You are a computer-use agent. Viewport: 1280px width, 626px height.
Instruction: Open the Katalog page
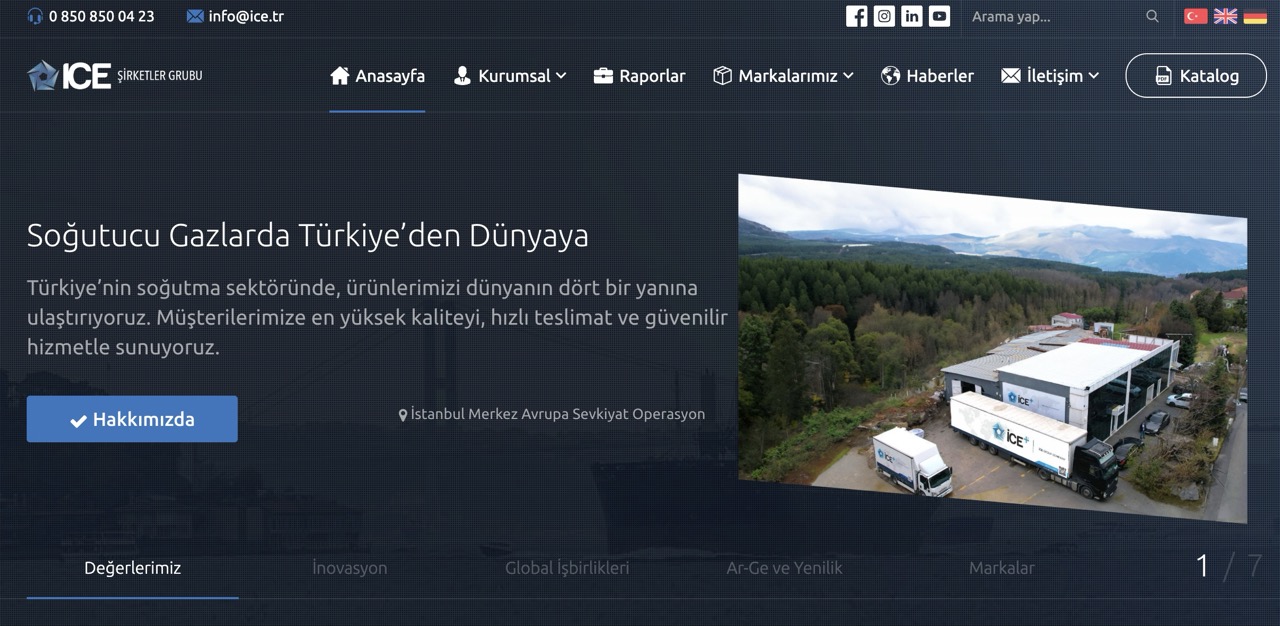coord(1195,75)
